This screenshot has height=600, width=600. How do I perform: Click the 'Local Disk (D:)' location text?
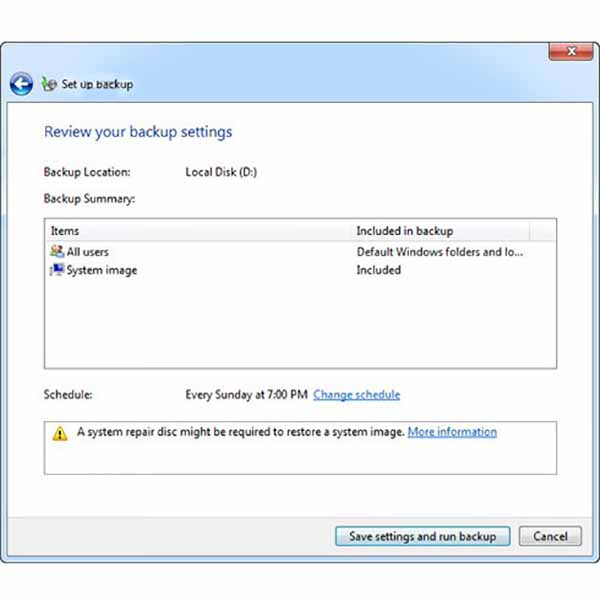[221, 172]
